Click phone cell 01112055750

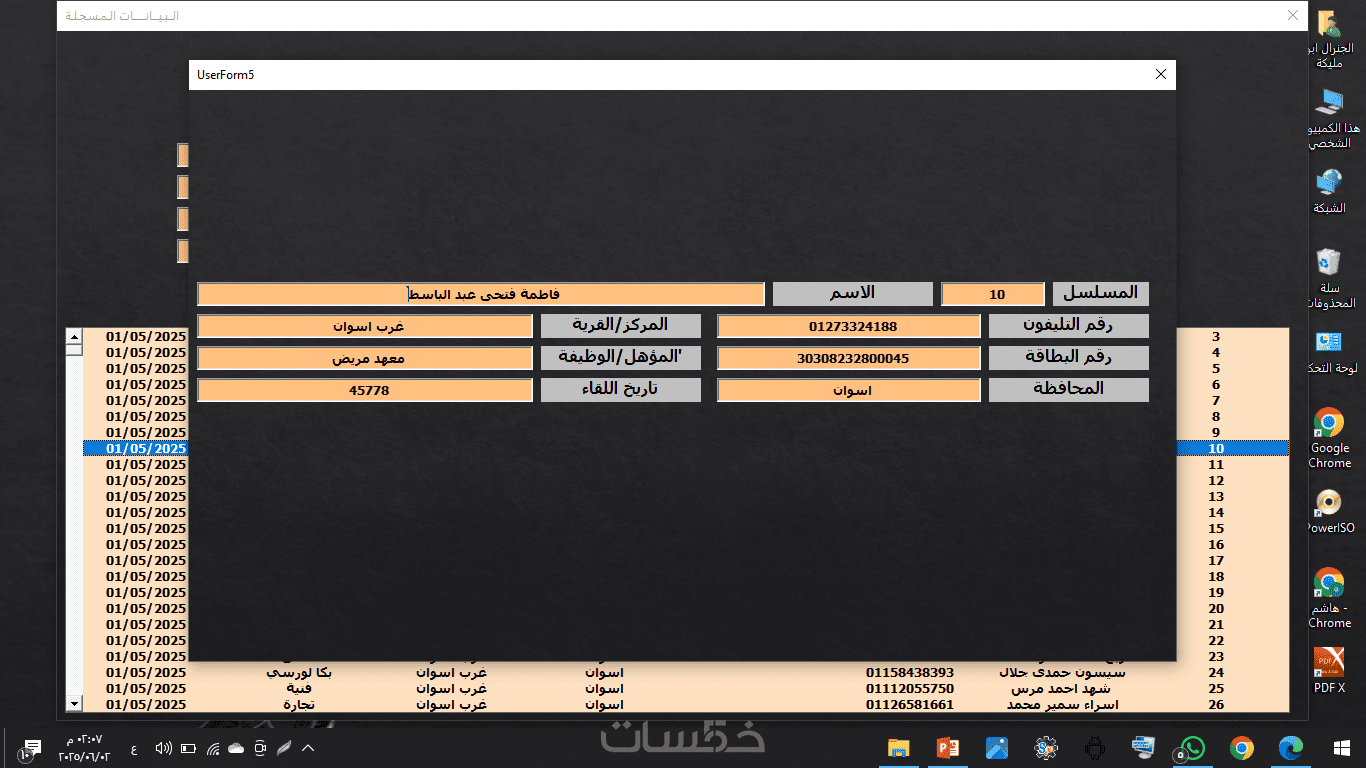coord(910,689)
